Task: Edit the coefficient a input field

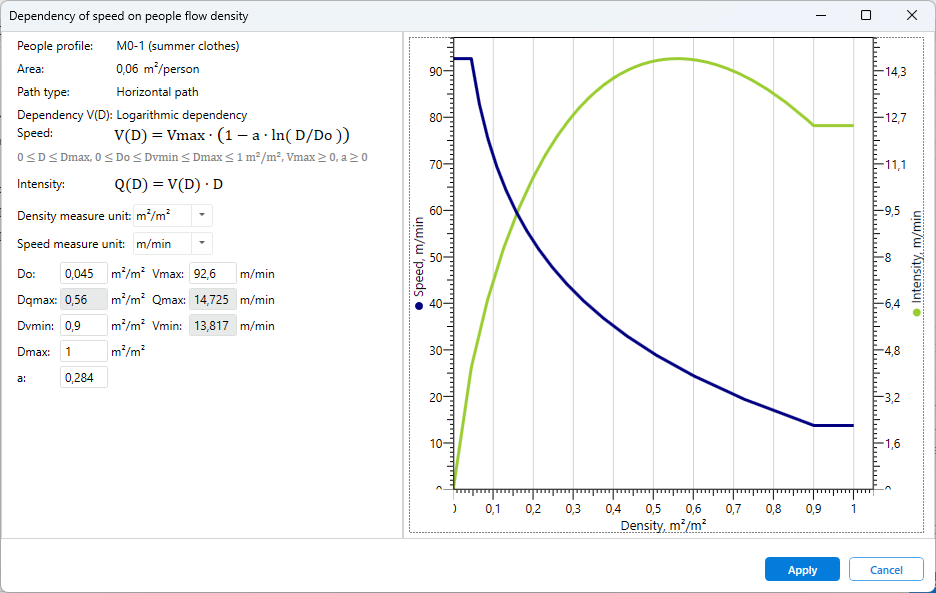Action: [84, 377]
